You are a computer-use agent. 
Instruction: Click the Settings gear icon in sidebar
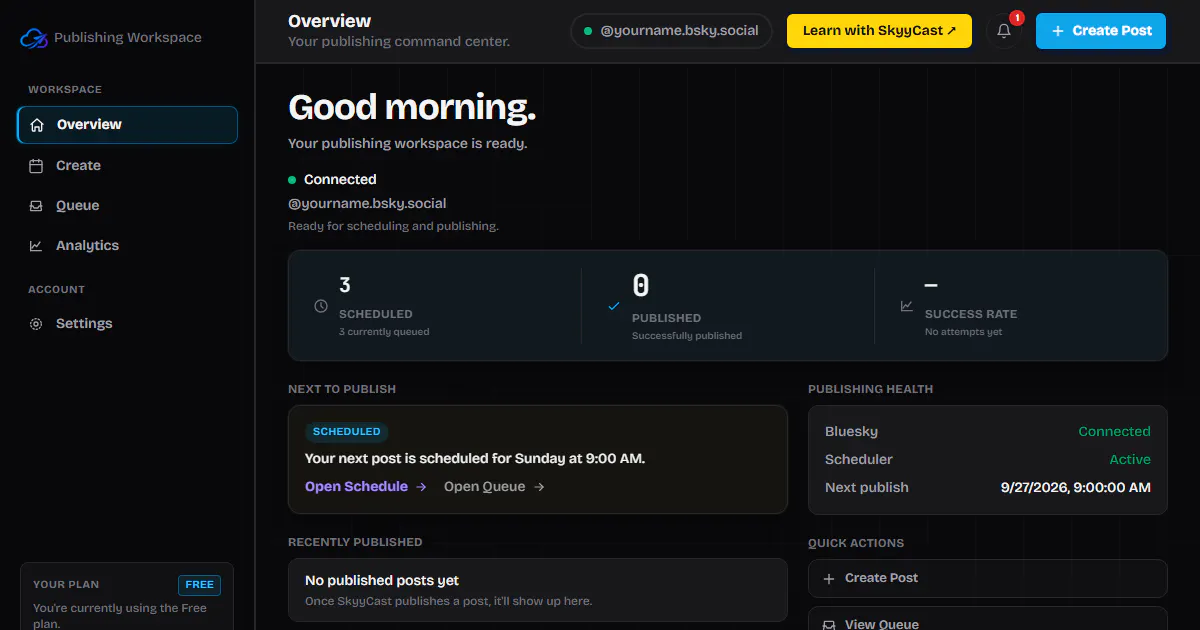click(x=36, y=324)
